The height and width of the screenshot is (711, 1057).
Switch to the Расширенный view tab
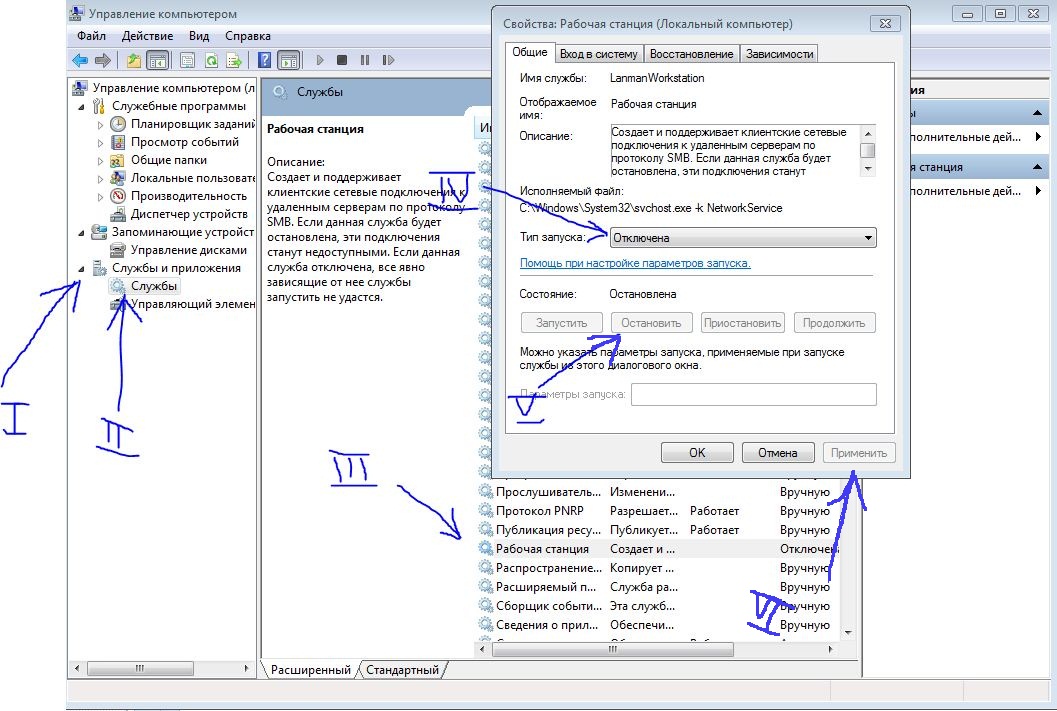(x=311, y=670)
